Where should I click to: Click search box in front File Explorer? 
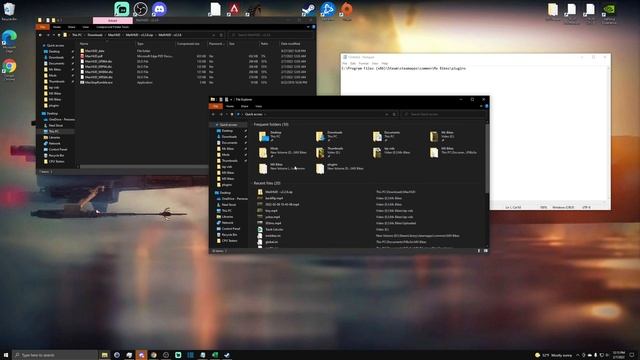444,114
